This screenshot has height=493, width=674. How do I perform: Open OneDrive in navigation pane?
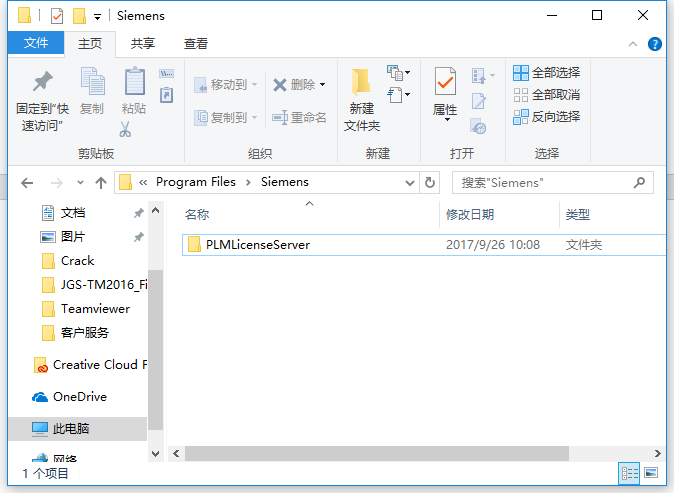click(x=70, y=397)
